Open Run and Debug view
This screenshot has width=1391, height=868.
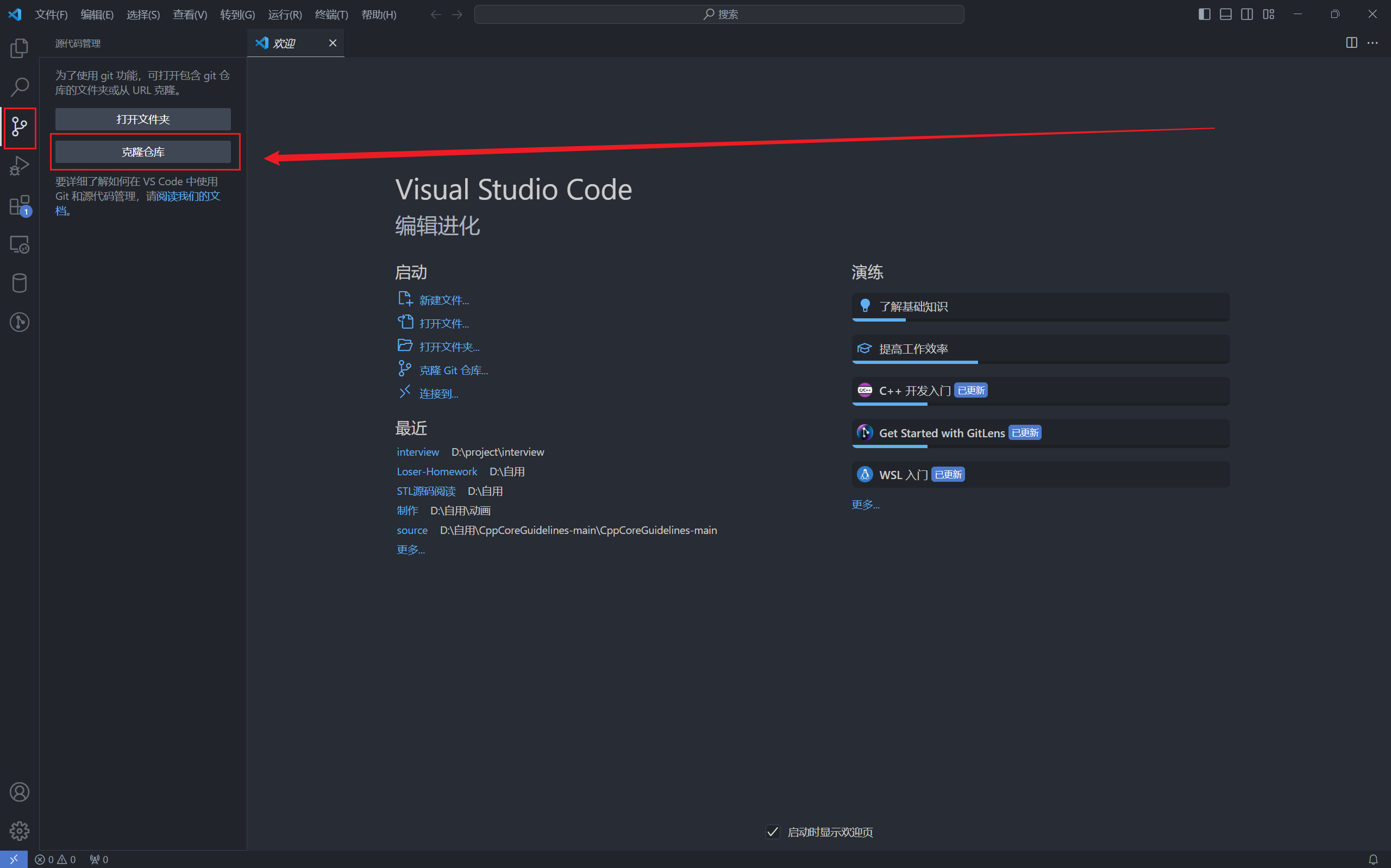[x=20, y=166]
